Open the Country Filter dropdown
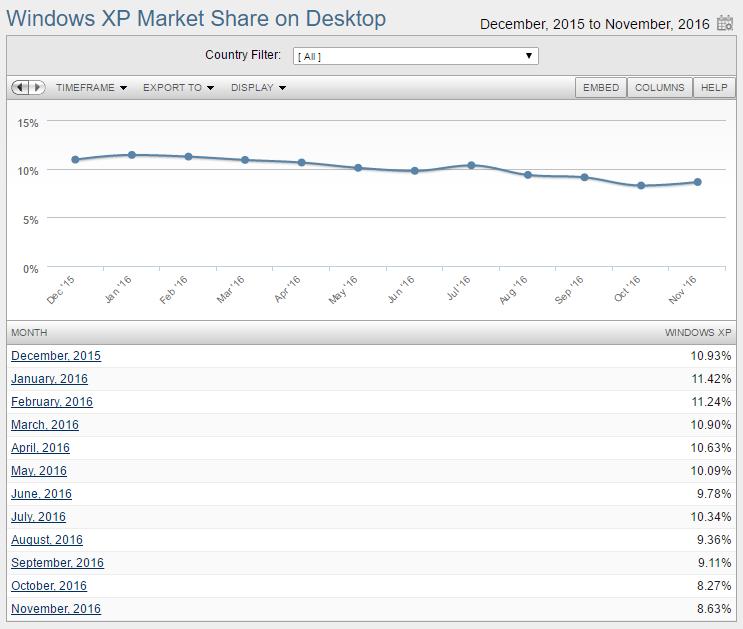 (x=415, y=56)
